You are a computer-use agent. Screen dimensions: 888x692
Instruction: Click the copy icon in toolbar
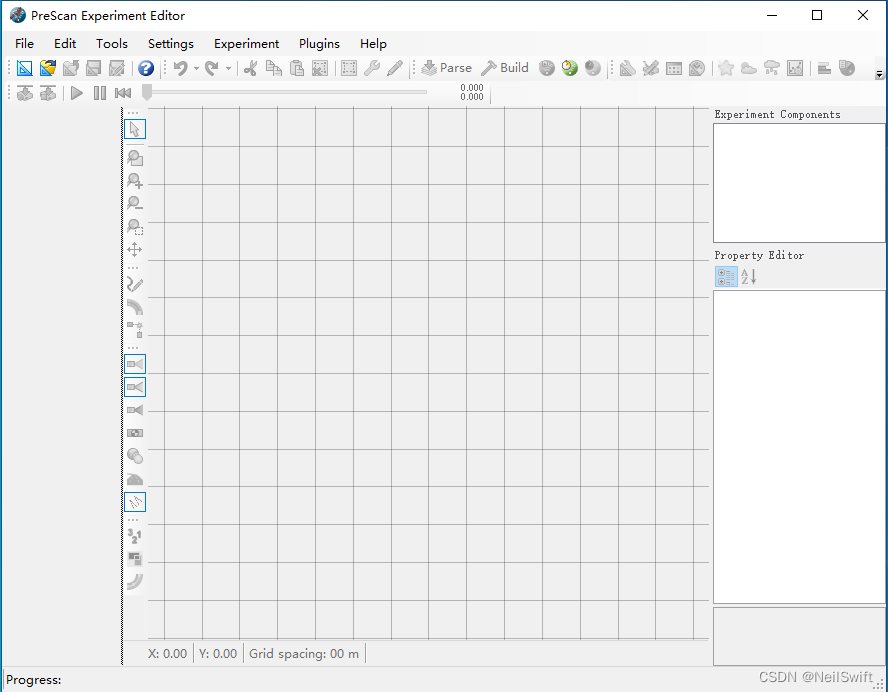pos(274,68)
